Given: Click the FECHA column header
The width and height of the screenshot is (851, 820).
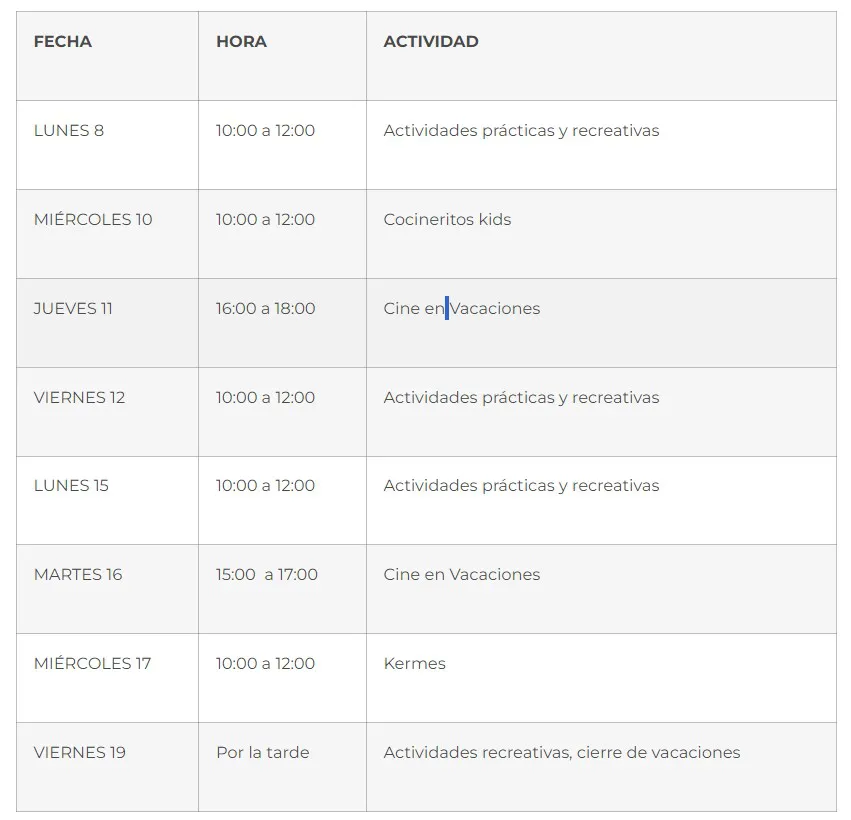Looking at the screenshot, I should (x=62, y=42).
